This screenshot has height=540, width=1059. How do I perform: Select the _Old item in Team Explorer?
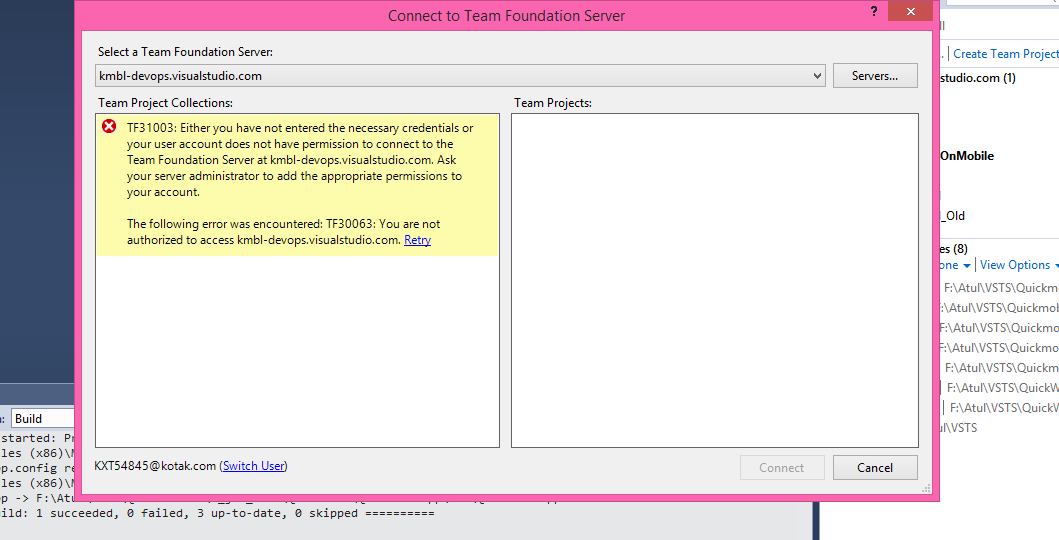click(953, 215)
